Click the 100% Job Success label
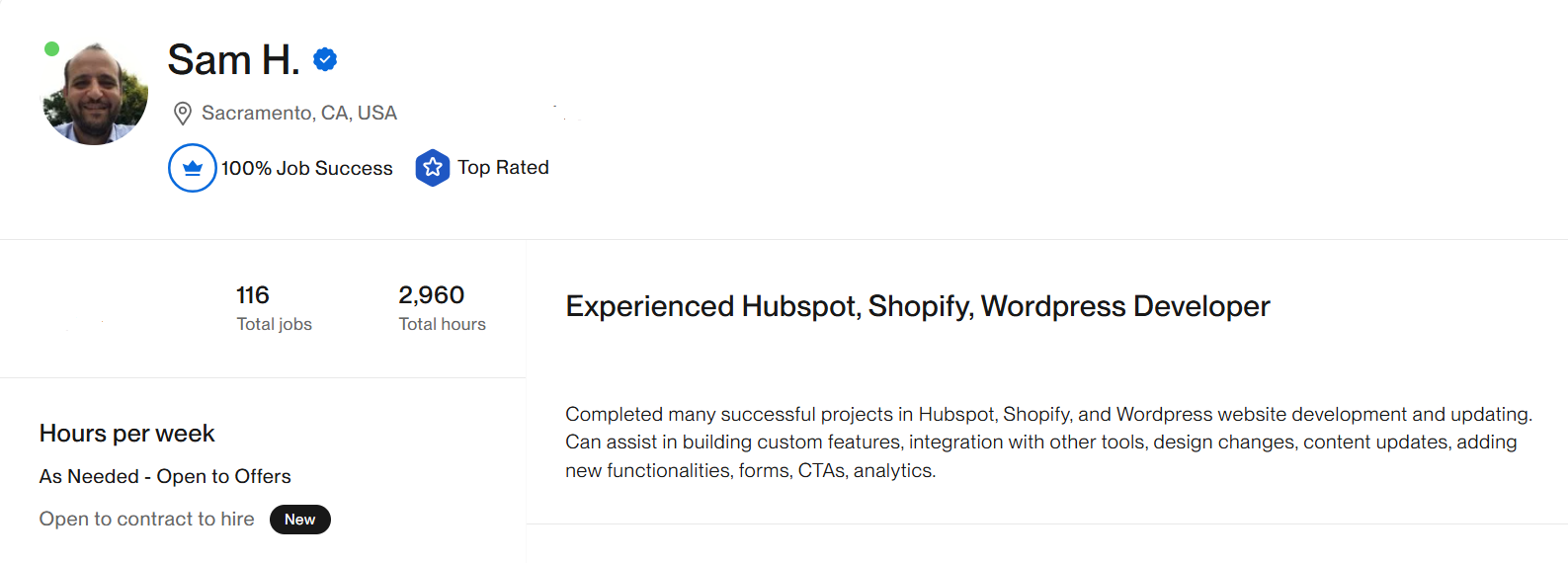Screen dimensions: 1568x563 coord(307,169)
